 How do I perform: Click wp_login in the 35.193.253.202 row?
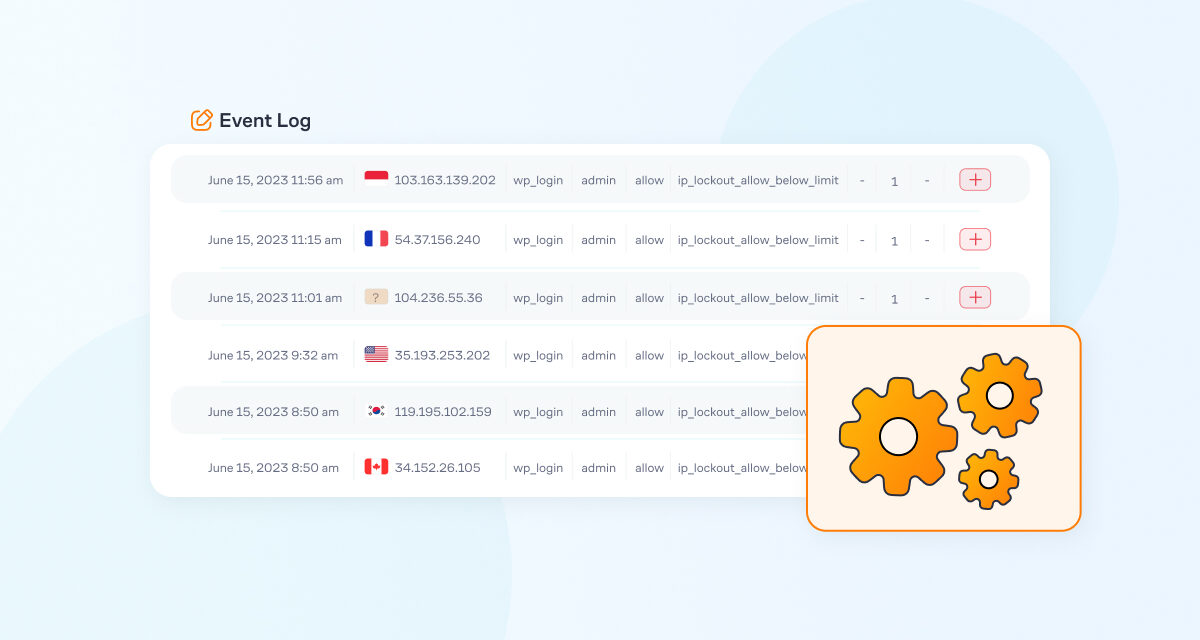click(x=538, y=355)
